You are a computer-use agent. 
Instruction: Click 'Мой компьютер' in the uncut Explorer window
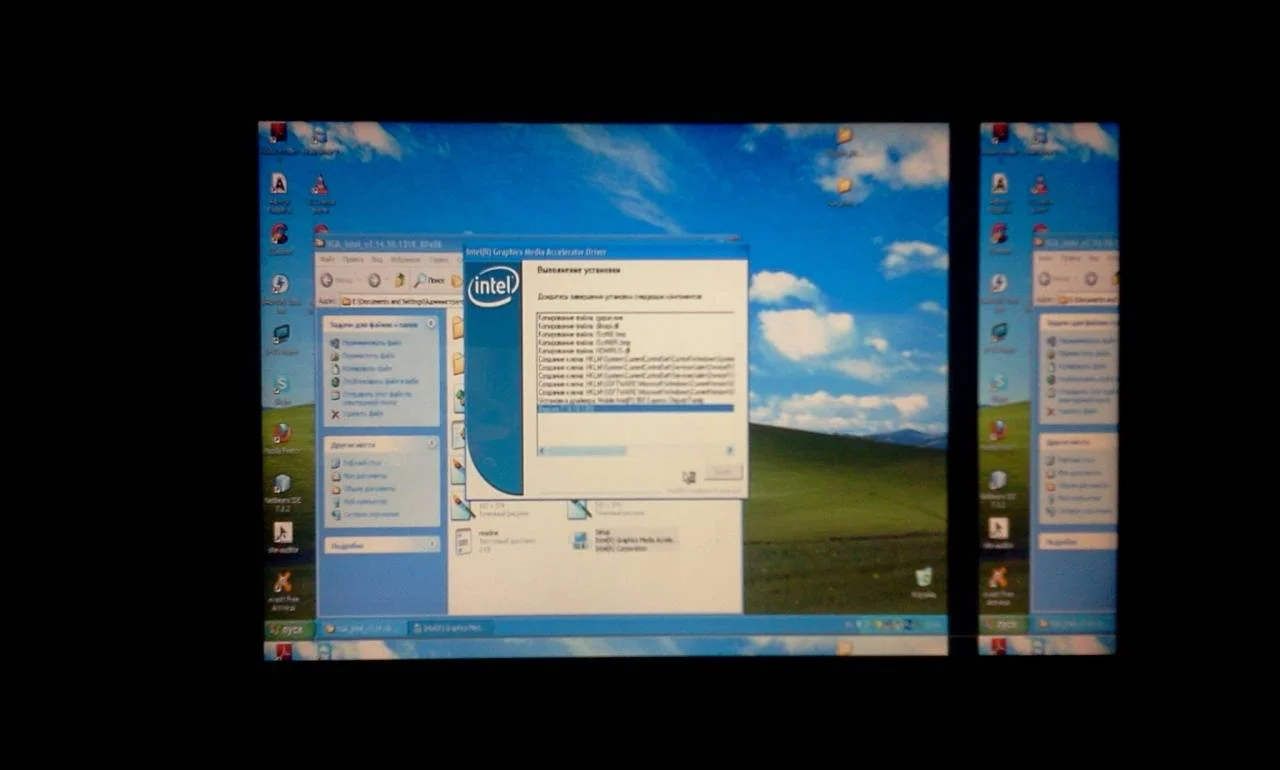358,501
